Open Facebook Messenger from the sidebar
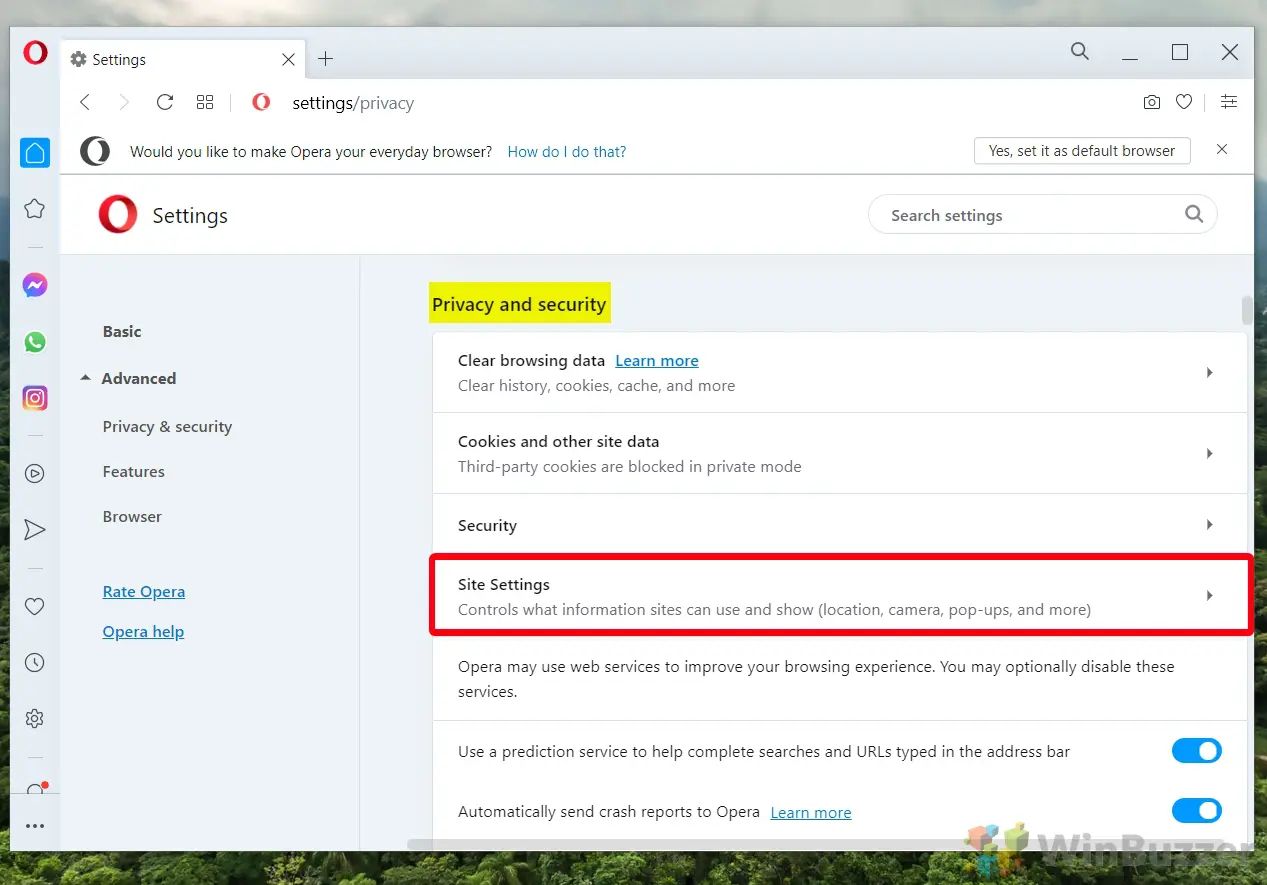1267x885 pixels. coord(35,285)
